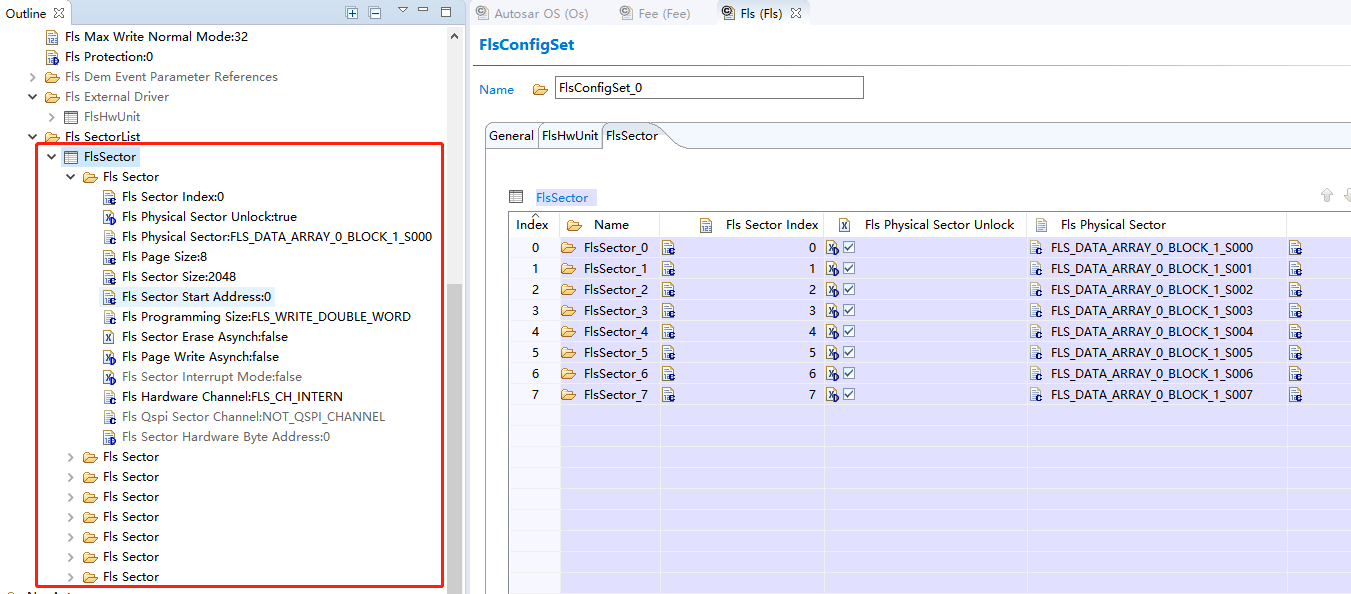Click the FlsSector_7 name cell
The image size is (1351, 594).
coord(616,395)
